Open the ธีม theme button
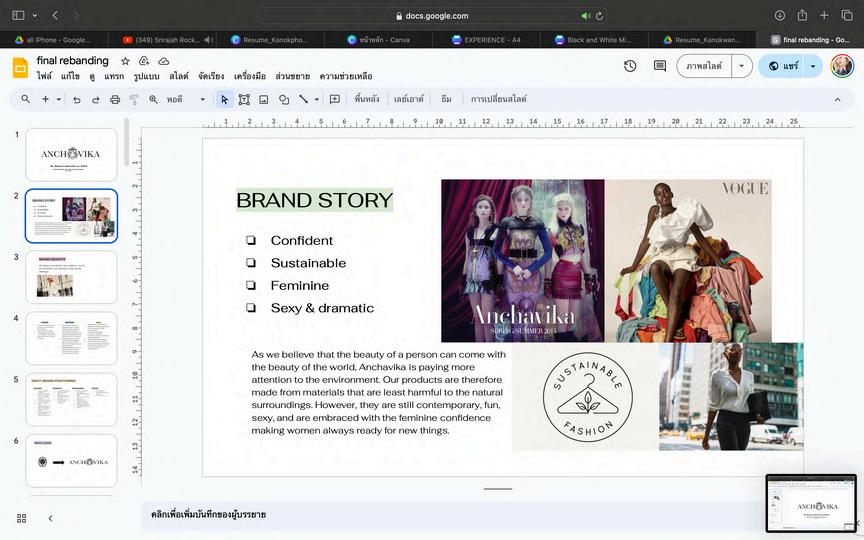Screen dimensions: 864x540 446,99
